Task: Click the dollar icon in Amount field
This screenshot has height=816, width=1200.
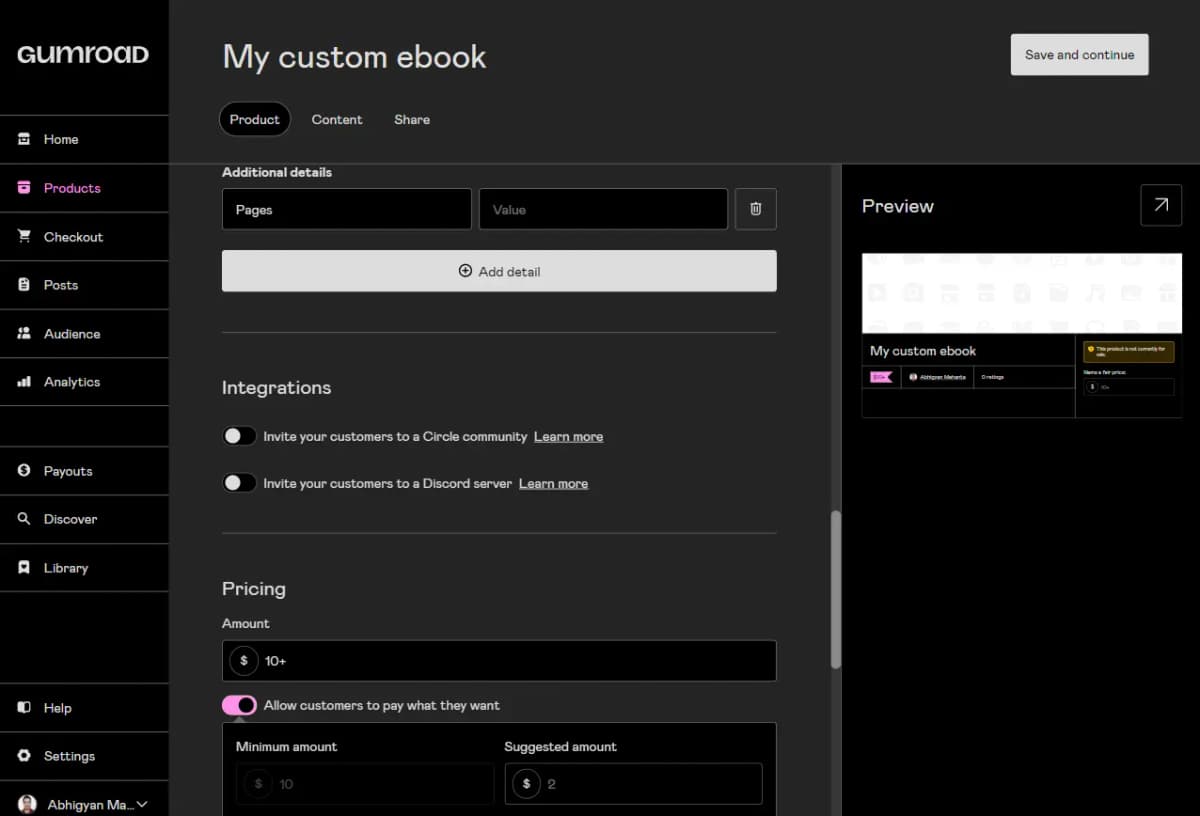Action: click(x=244, y=661)
